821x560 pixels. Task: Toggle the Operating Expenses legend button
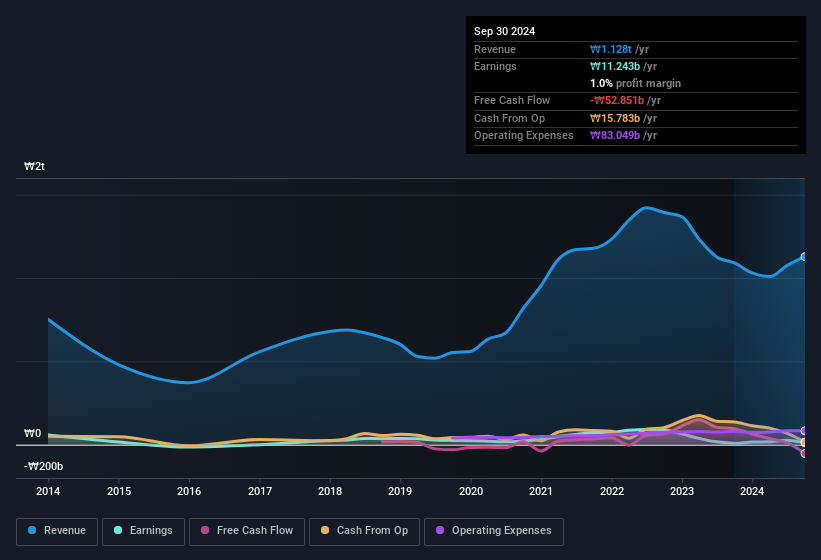click(494, 531)
